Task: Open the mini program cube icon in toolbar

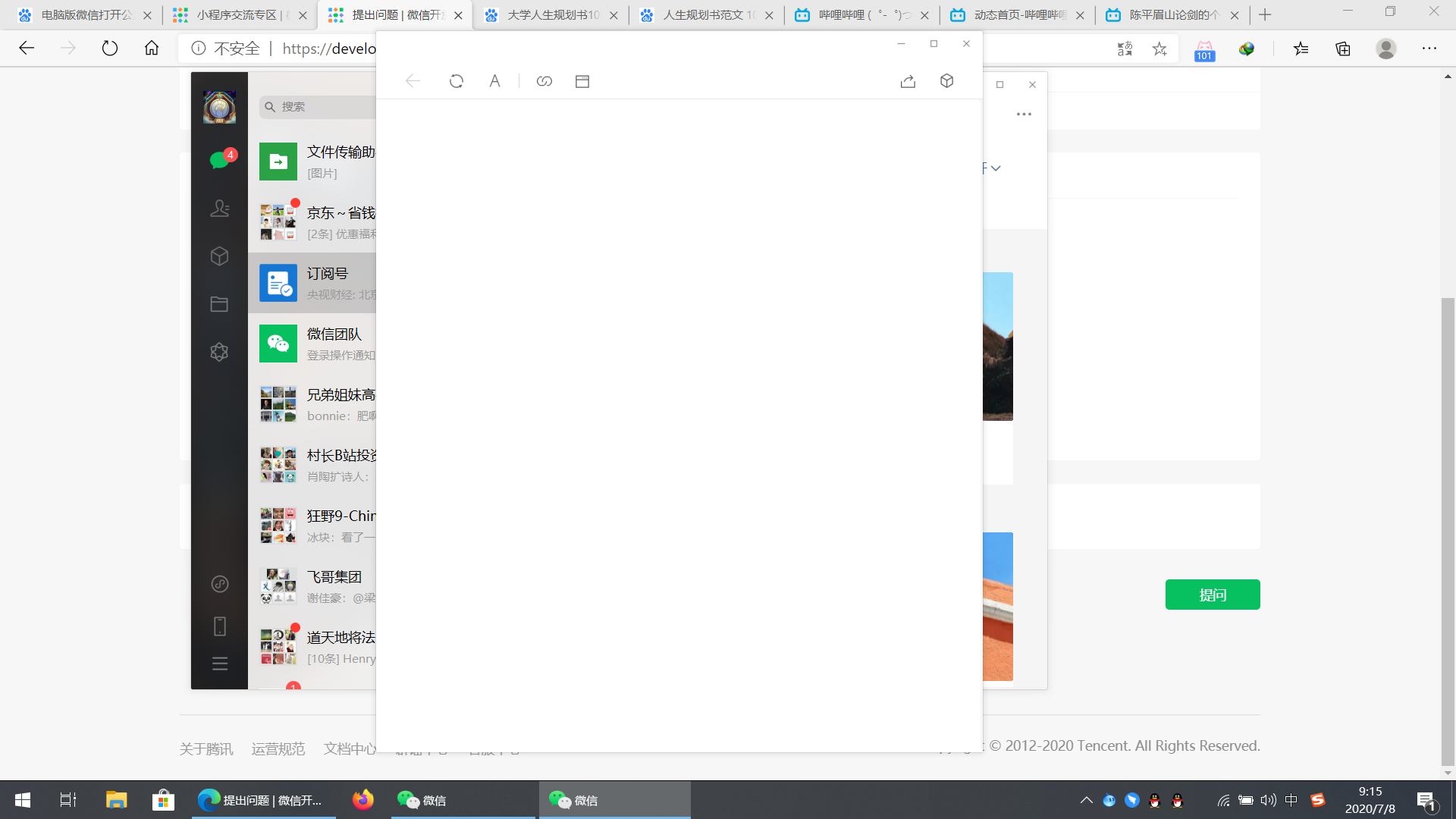Action: click(x=946, y=81)
